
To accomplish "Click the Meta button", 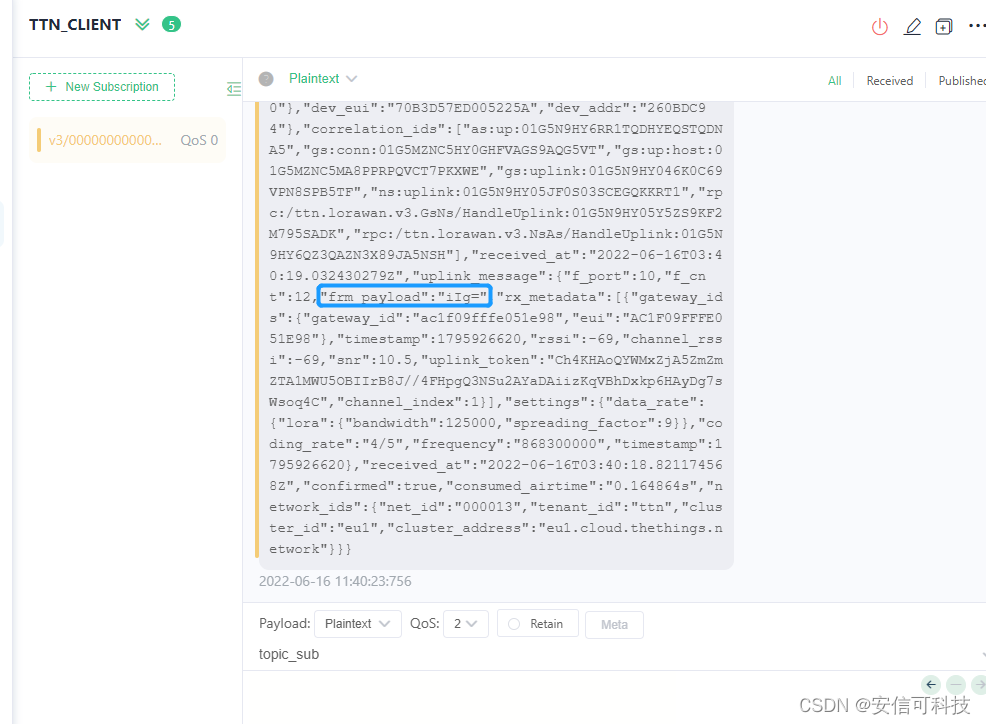I will coord(614,625).
